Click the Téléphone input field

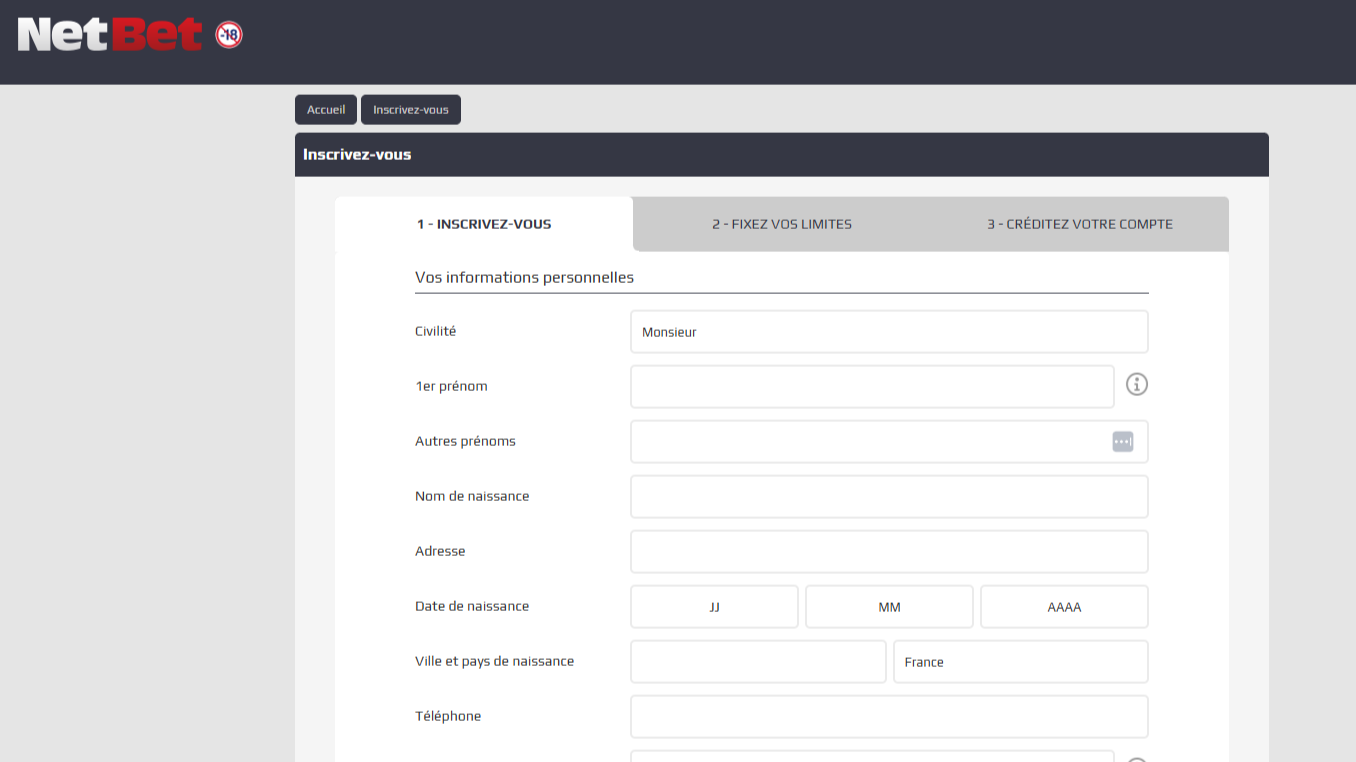click(888, 717)
